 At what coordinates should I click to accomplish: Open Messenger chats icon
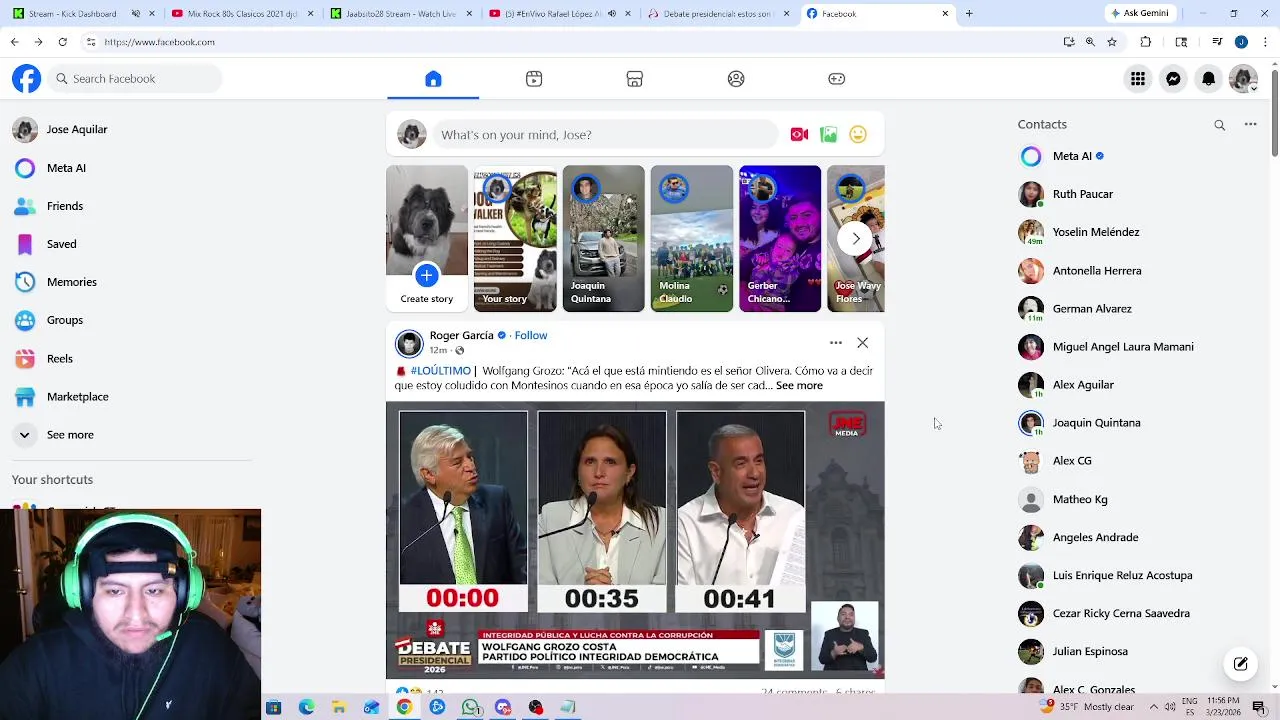[x=1173, y=79]
